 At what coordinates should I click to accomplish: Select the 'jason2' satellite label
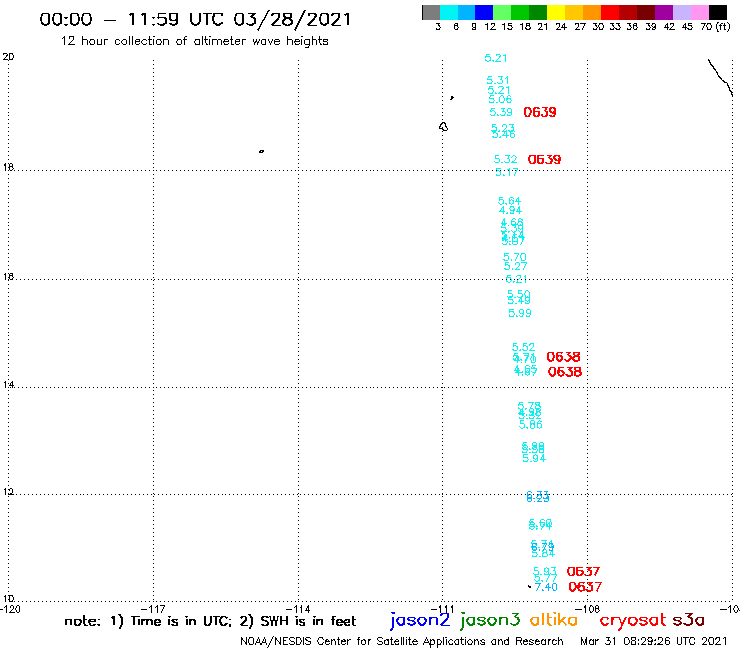(420, 620)
